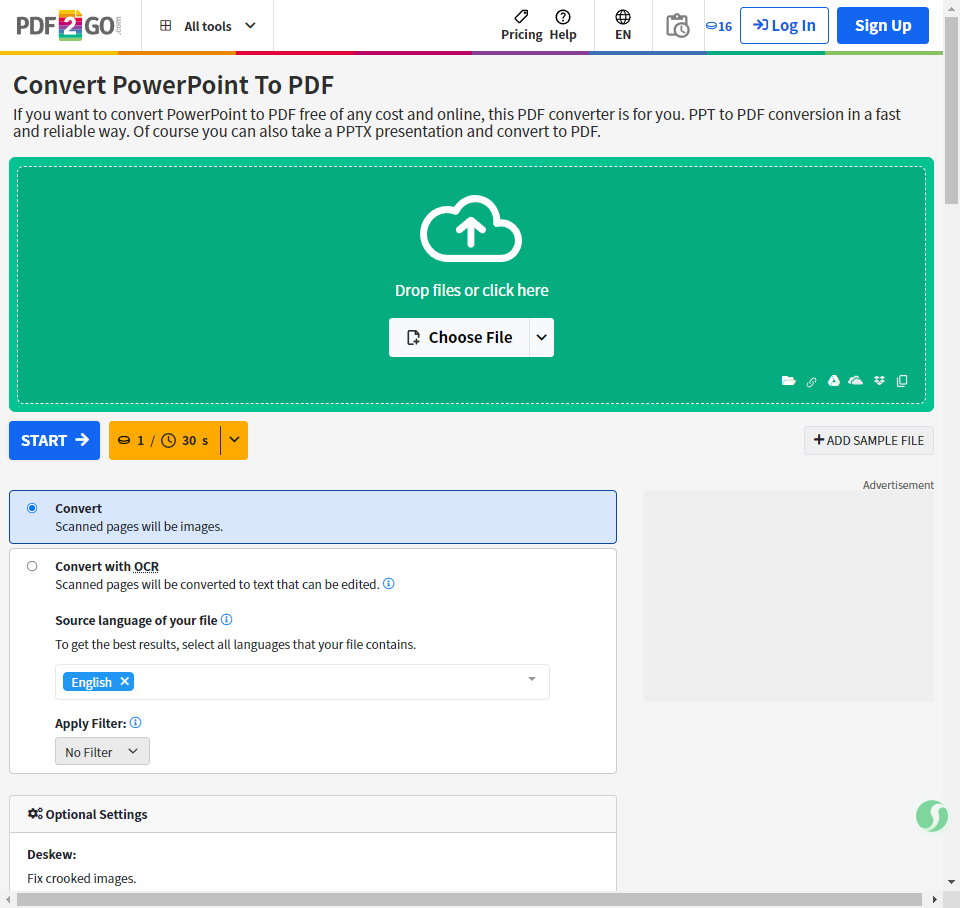Click the vertical scrollbar thumb
Image resolution: width=960 pixels, height=908 pixels.
pos(951,111)
